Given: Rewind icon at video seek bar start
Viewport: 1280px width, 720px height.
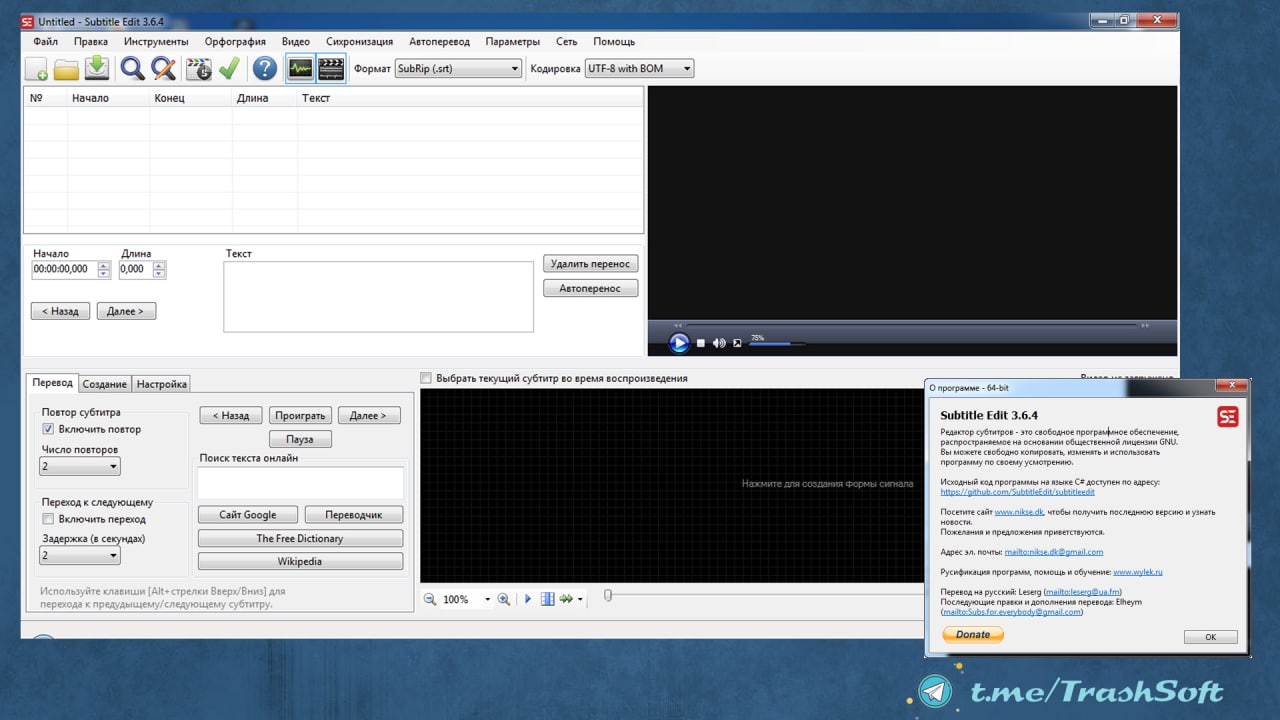Looking at the screenshot, I should coord(677,325).
